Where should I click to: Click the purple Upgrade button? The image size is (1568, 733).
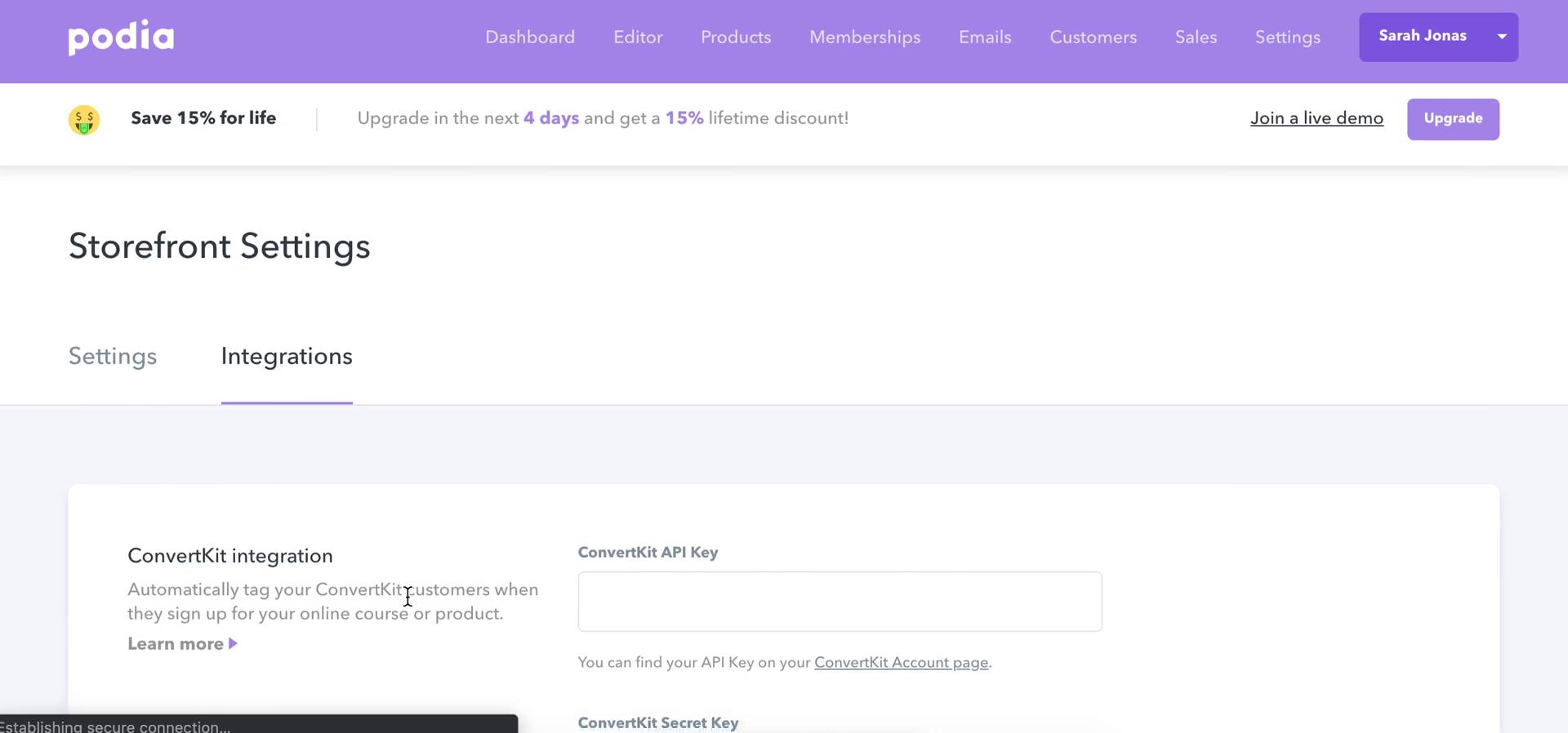(1453, 119)
